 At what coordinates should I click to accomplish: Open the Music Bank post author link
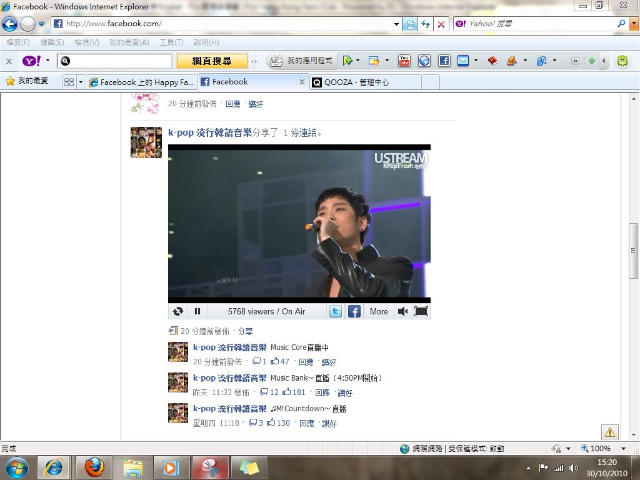229,378
